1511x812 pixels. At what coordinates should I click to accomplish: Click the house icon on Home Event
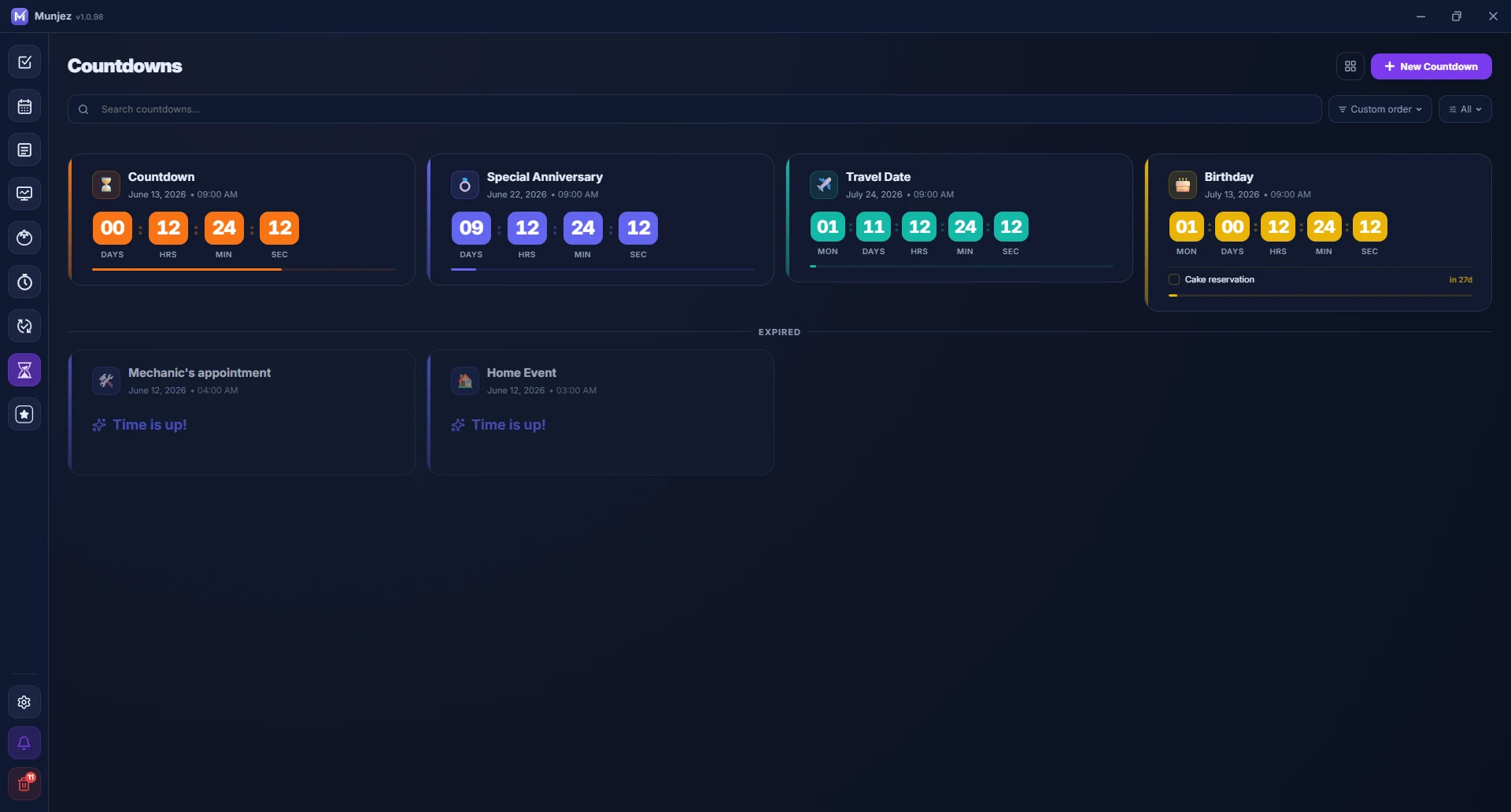[465, 381]
